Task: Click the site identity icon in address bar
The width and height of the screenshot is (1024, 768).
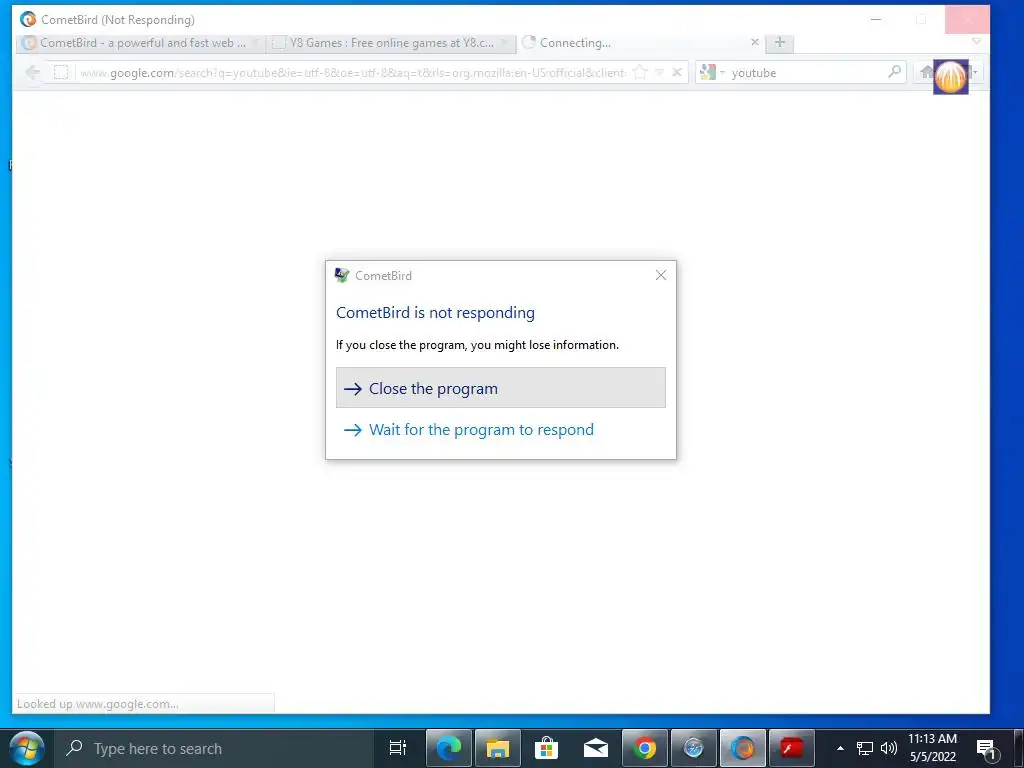Action: [x=61, y=72]
